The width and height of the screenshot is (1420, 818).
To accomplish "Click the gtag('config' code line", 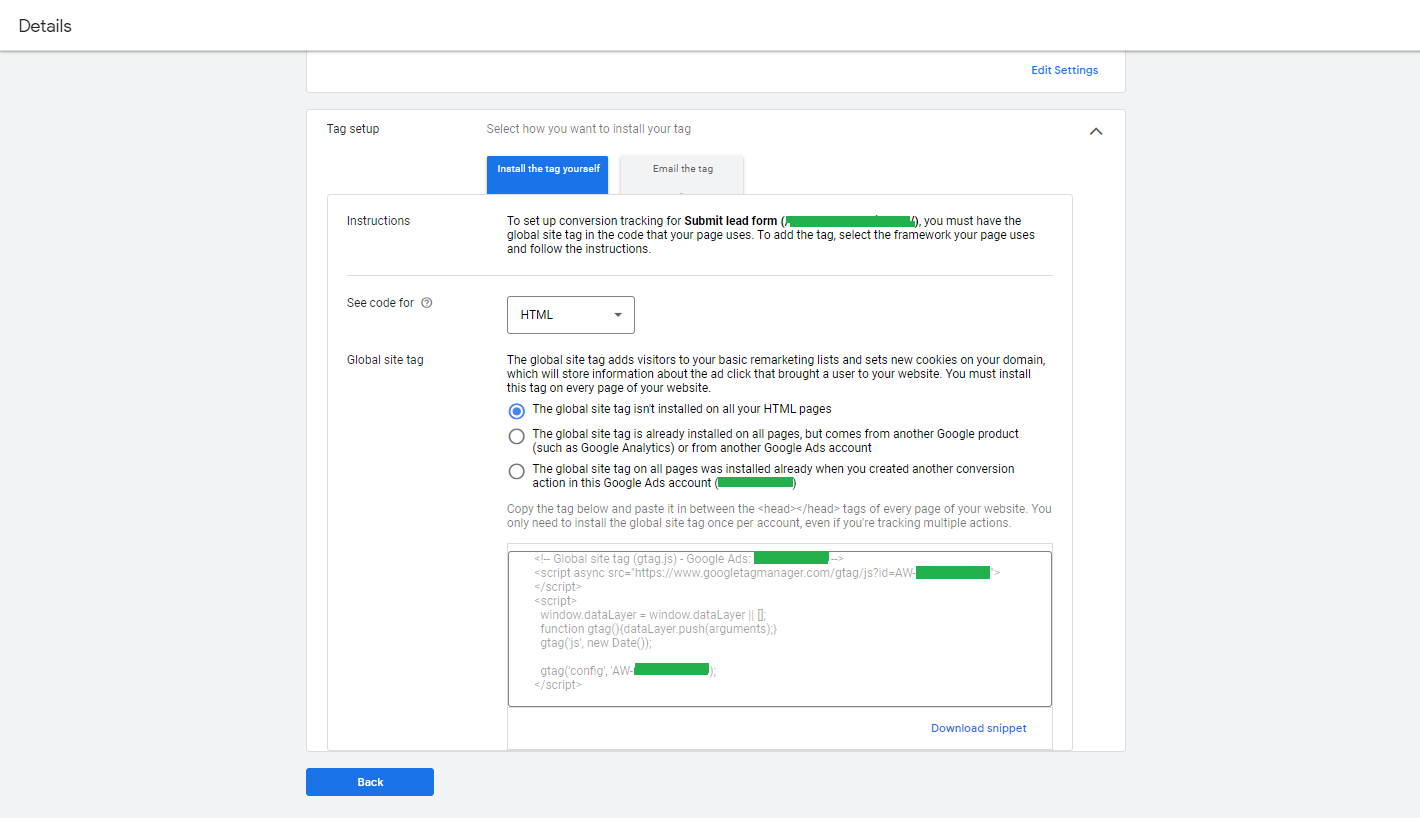I will (x=628, y=670).
